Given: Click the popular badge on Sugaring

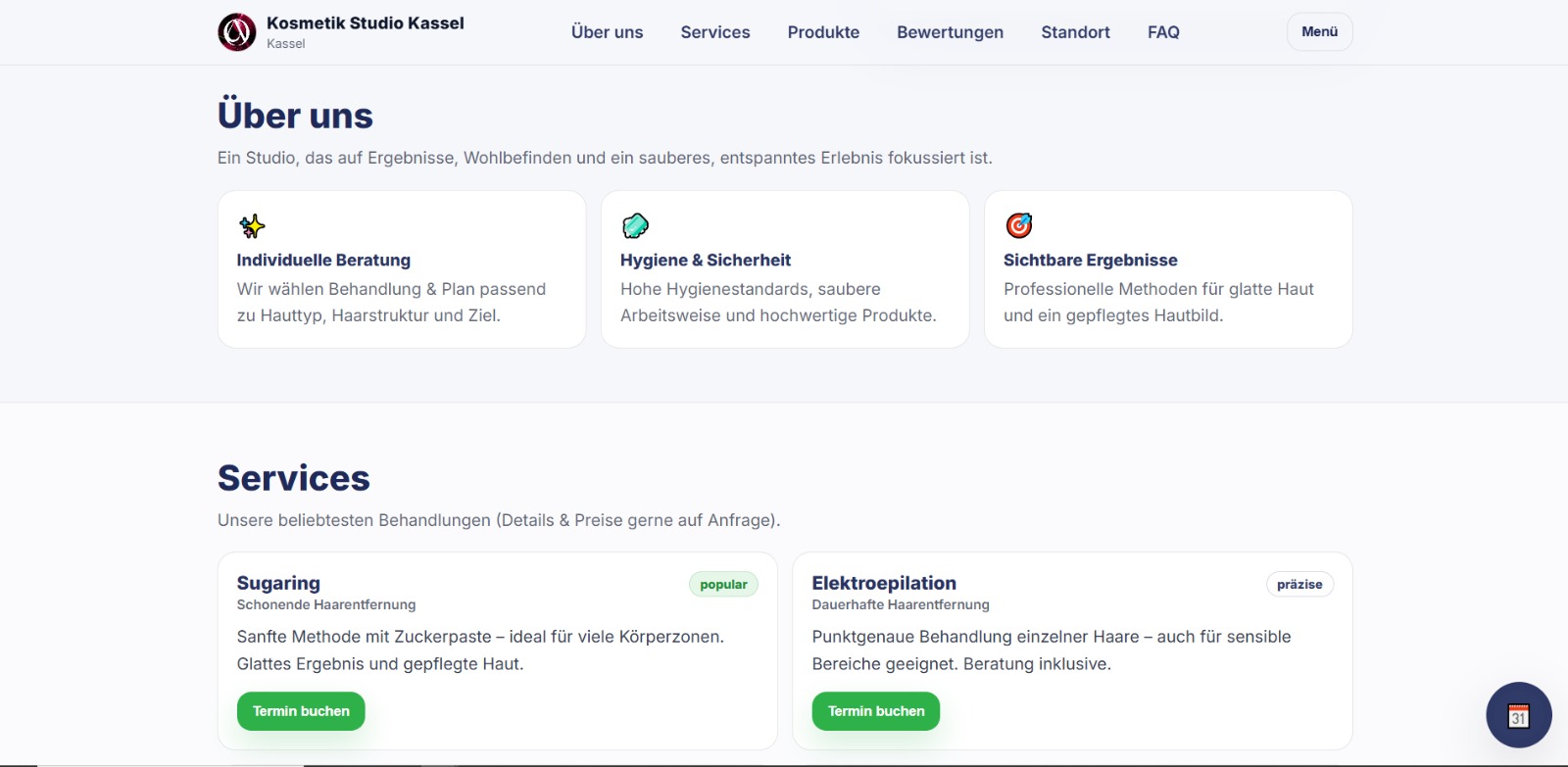Looking at the screenshot, I should tap(723, 585).
